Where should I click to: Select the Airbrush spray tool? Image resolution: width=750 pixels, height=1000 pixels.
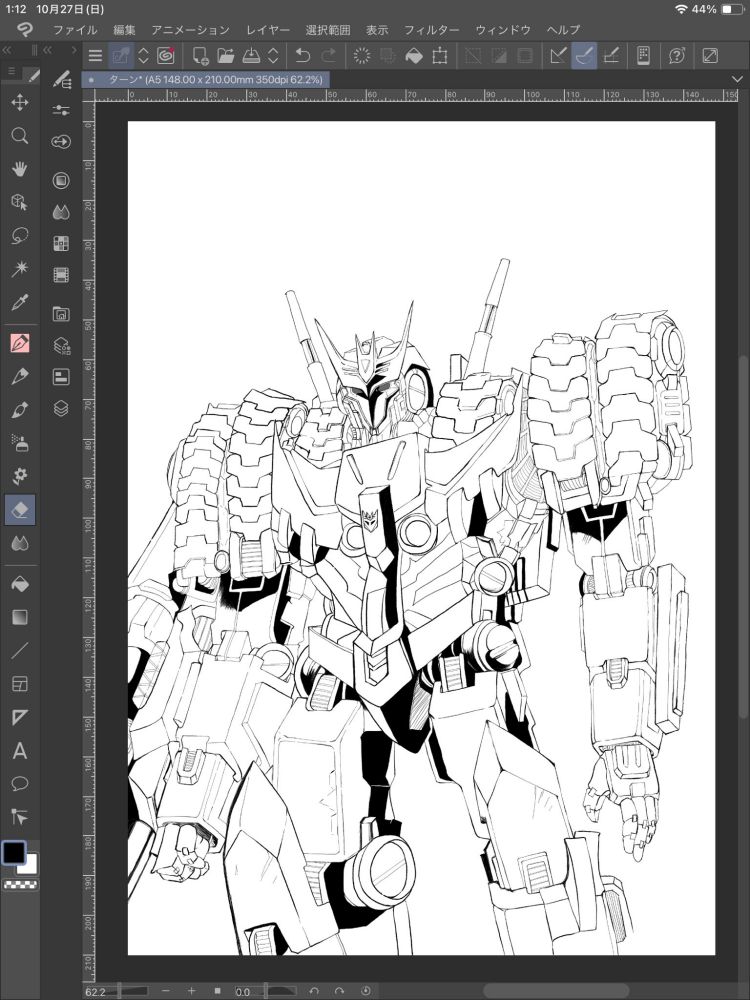tap(20, 443)
